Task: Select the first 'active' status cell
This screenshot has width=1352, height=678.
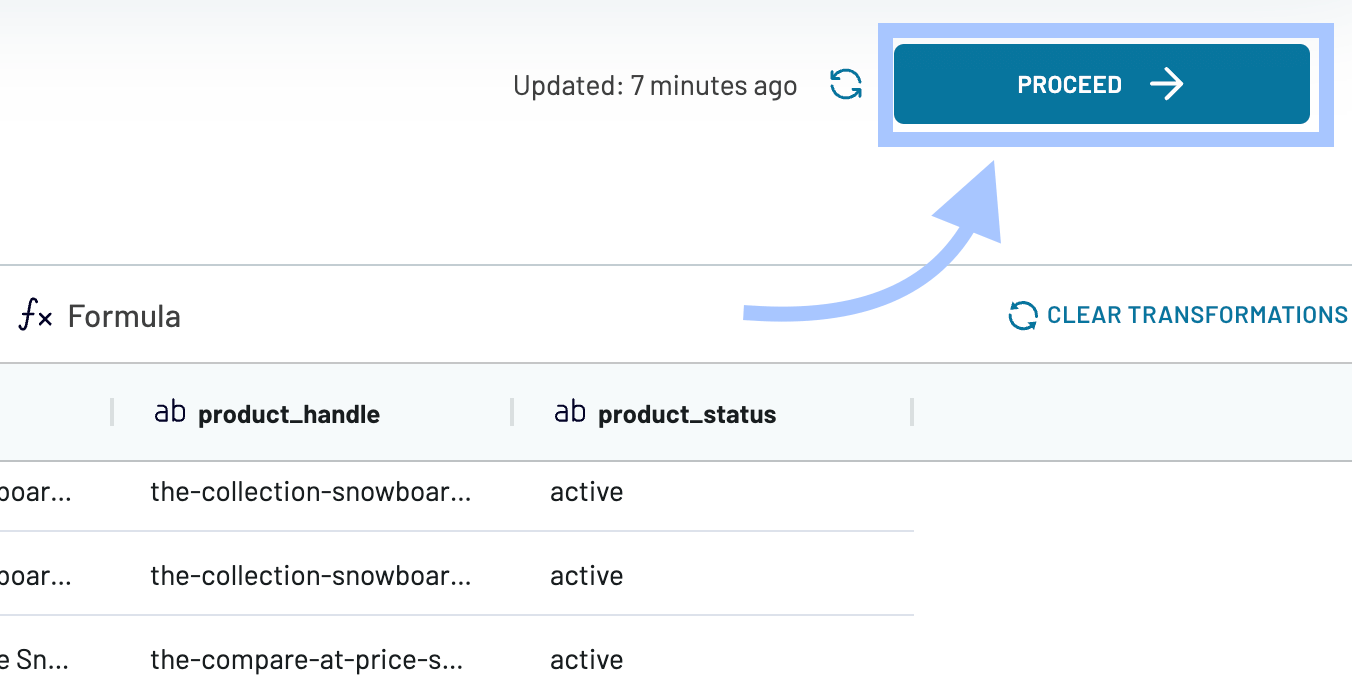Action: point(586,492)
